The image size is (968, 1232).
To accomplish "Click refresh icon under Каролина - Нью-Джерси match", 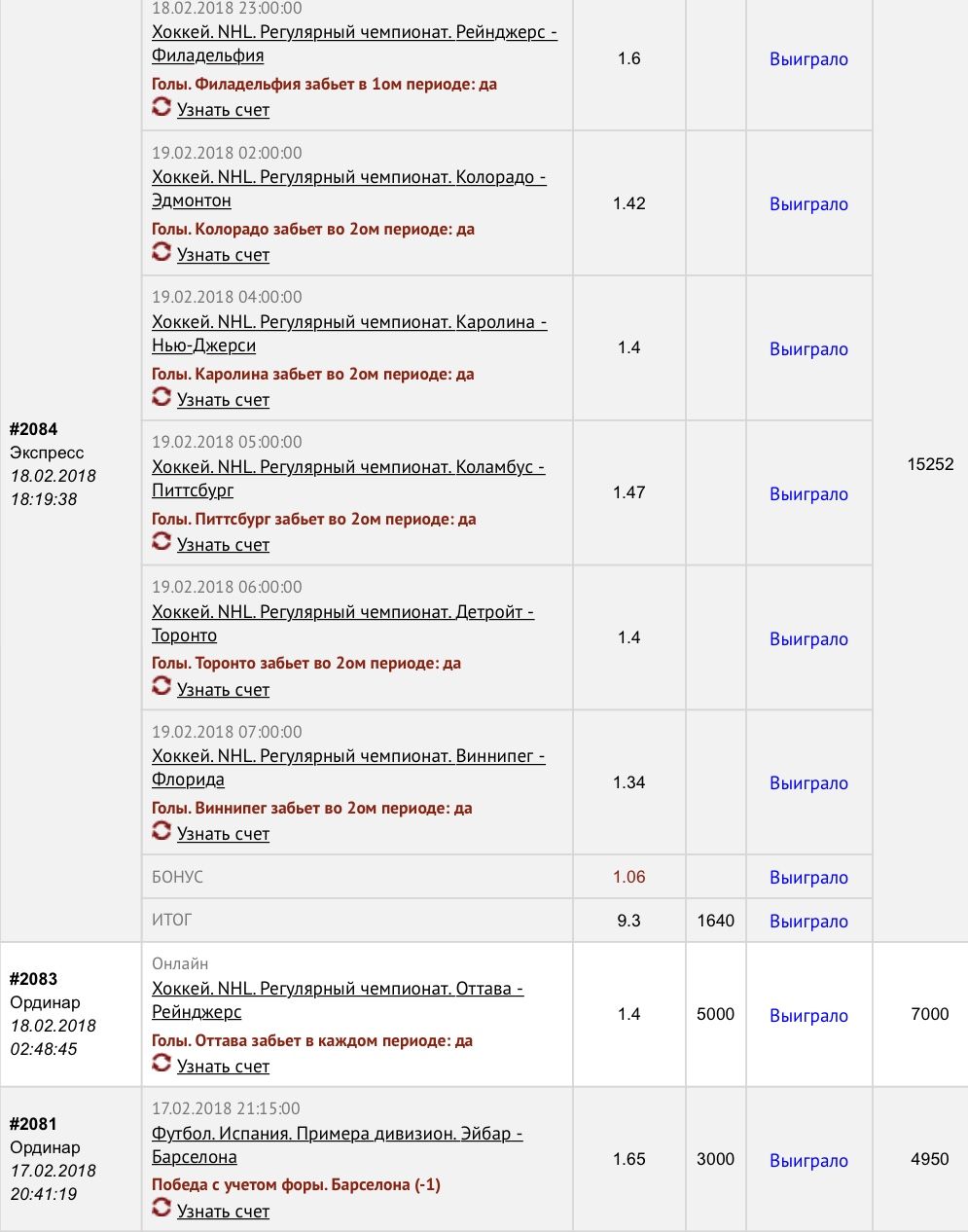I will (161, 397).
